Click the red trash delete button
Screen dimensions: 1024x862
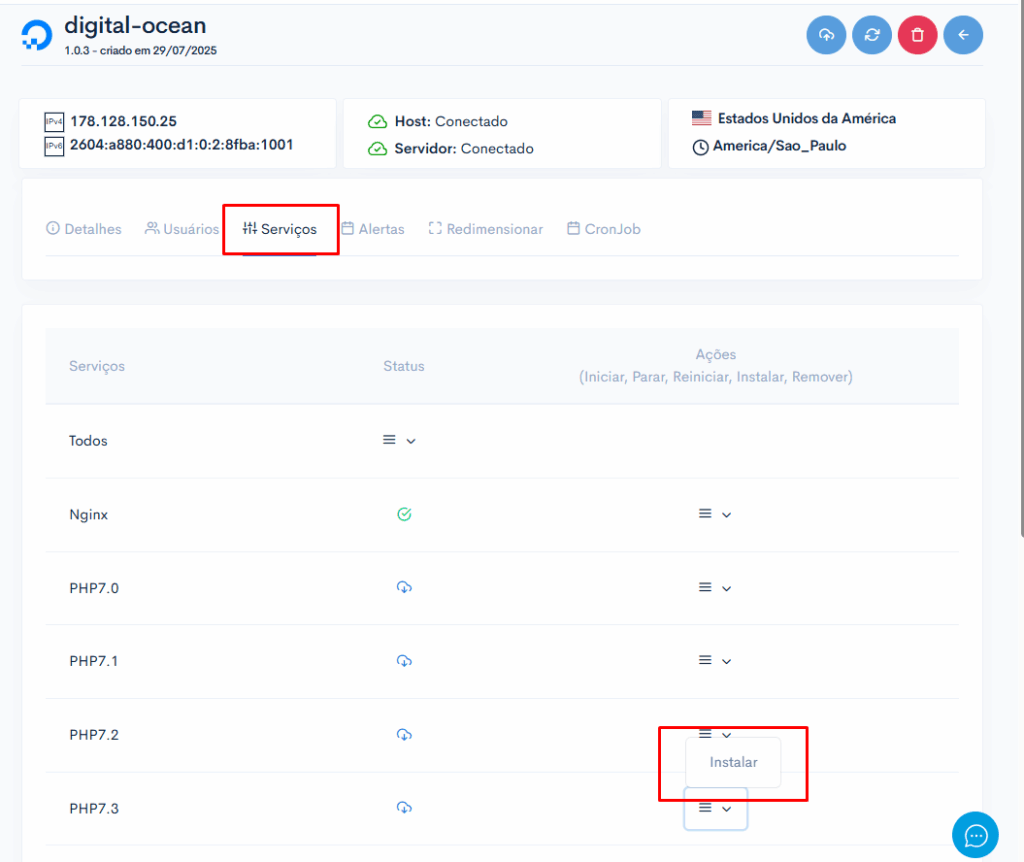pyautogui.click(x=918, y=35)
